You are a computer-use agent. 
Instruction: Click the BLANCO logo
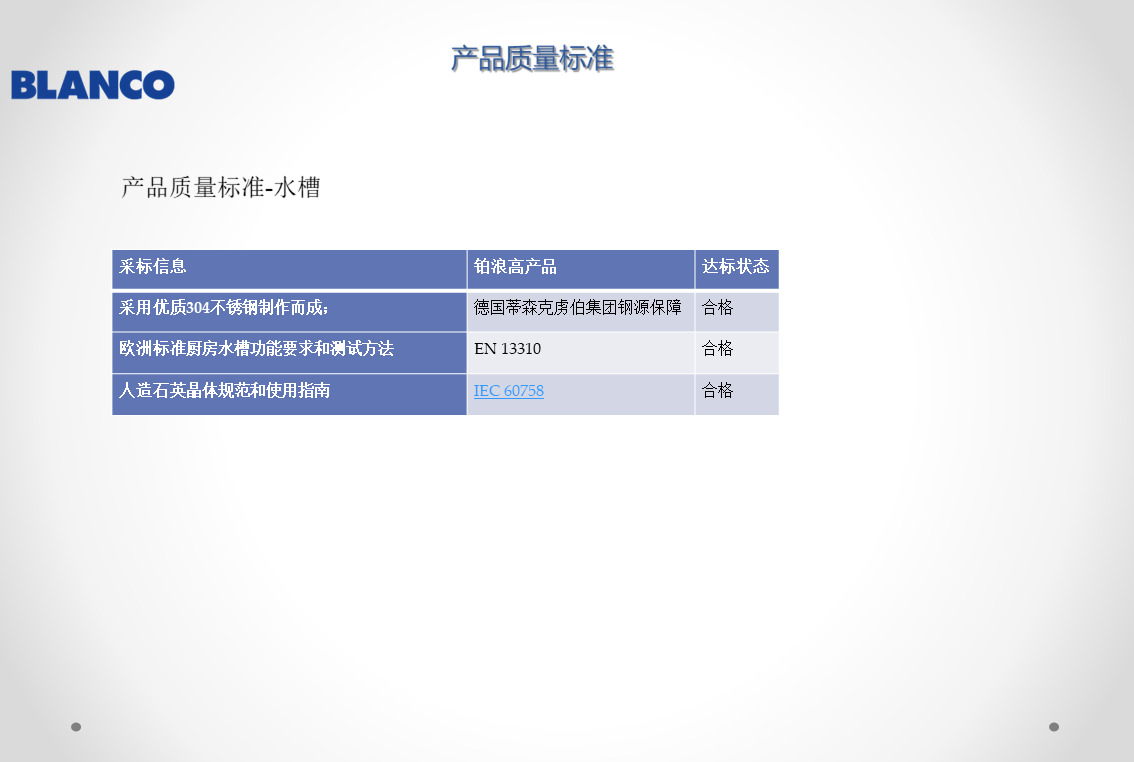(x=93, y=85)
